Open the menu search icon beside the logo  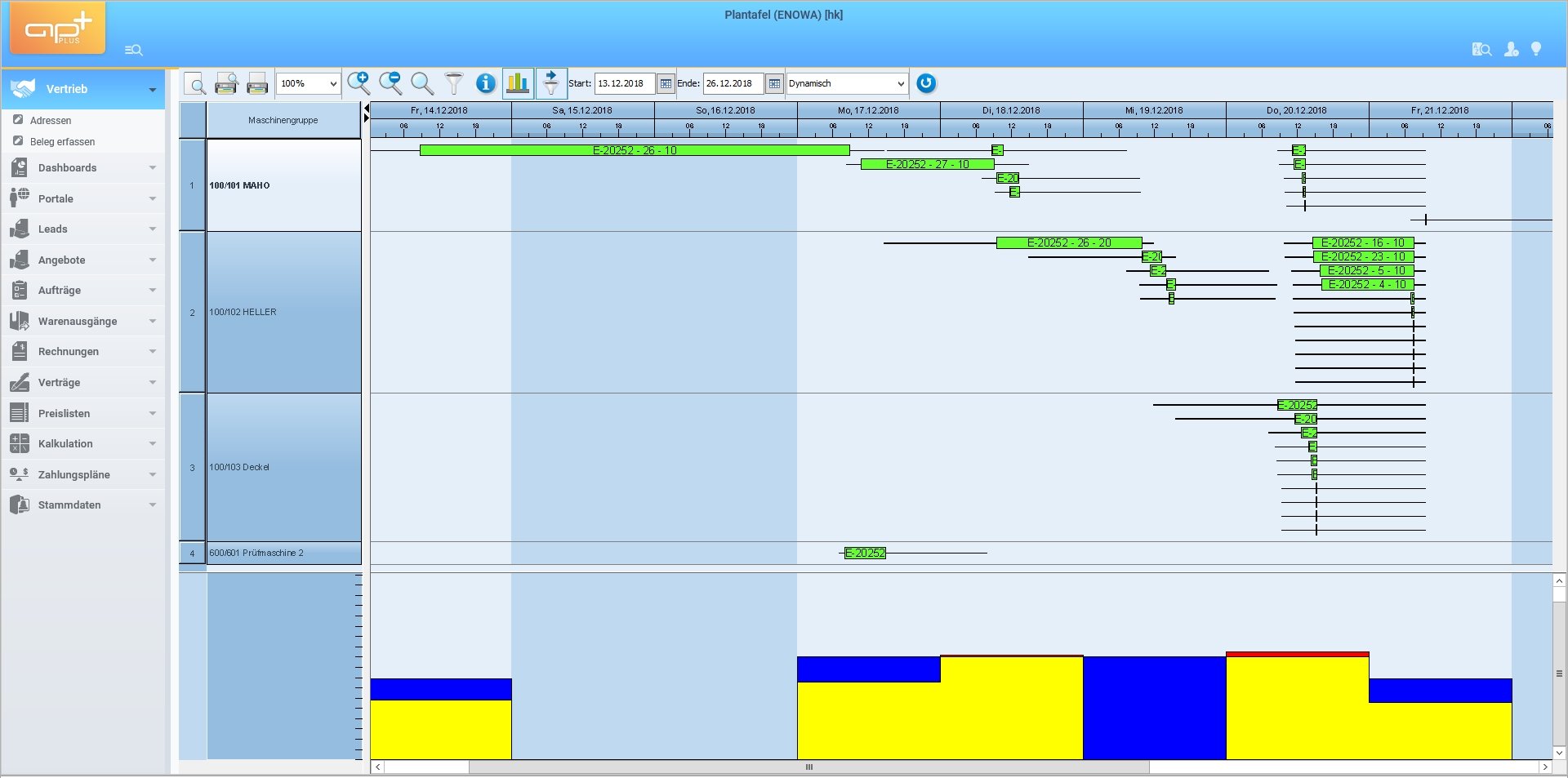coord(134,51)
